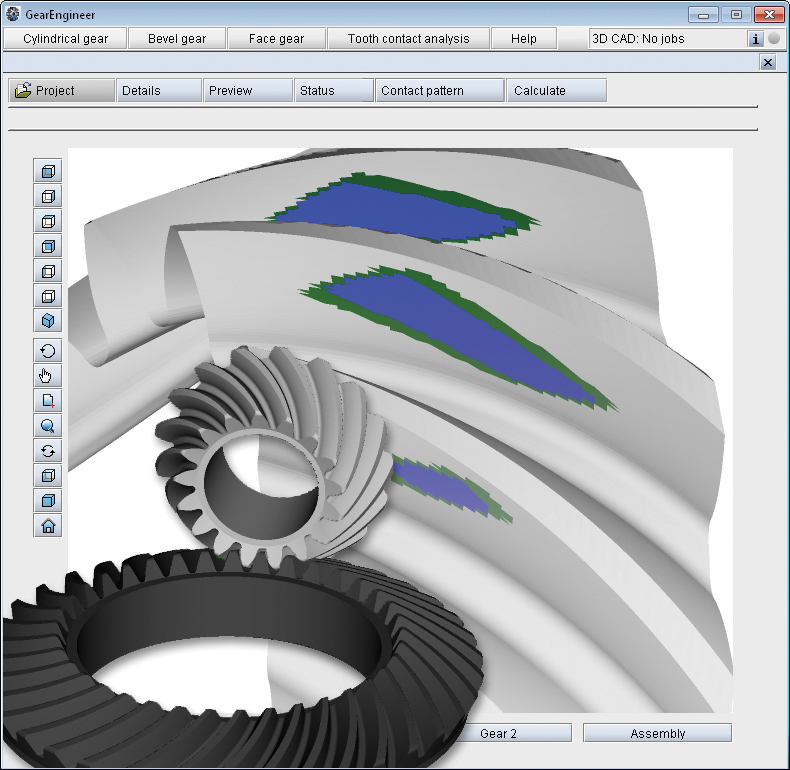The image size is (790, 770).
Task: Click the page with red plus icon
Action: (x=48, y=401)
